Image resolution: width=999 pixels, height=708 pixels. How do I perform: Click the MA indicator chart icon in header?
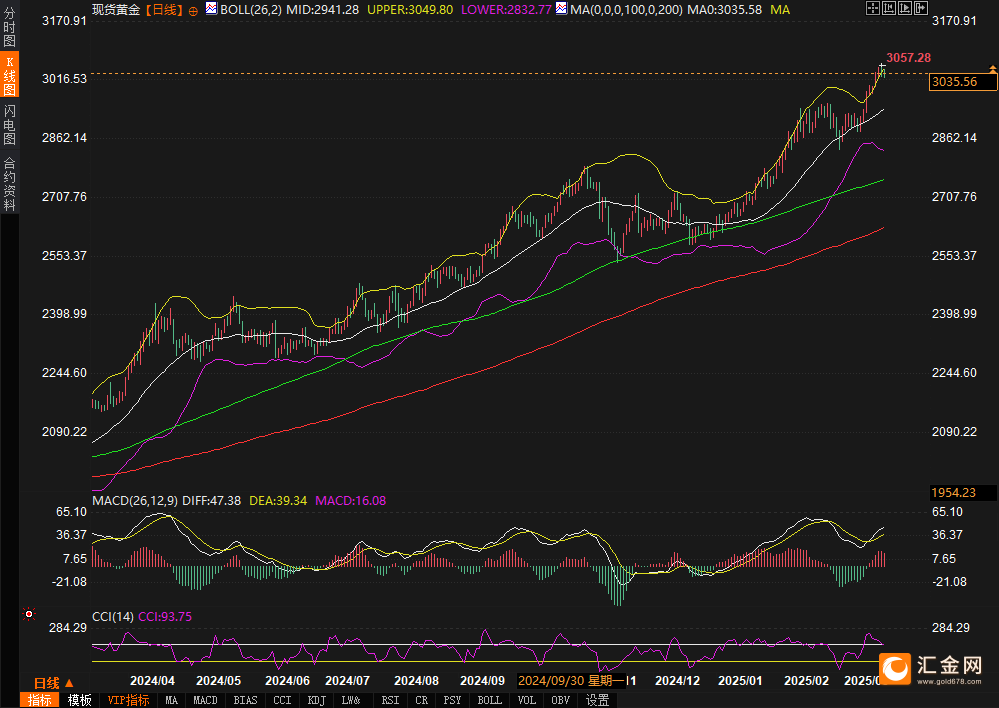(x=561, y=8)
